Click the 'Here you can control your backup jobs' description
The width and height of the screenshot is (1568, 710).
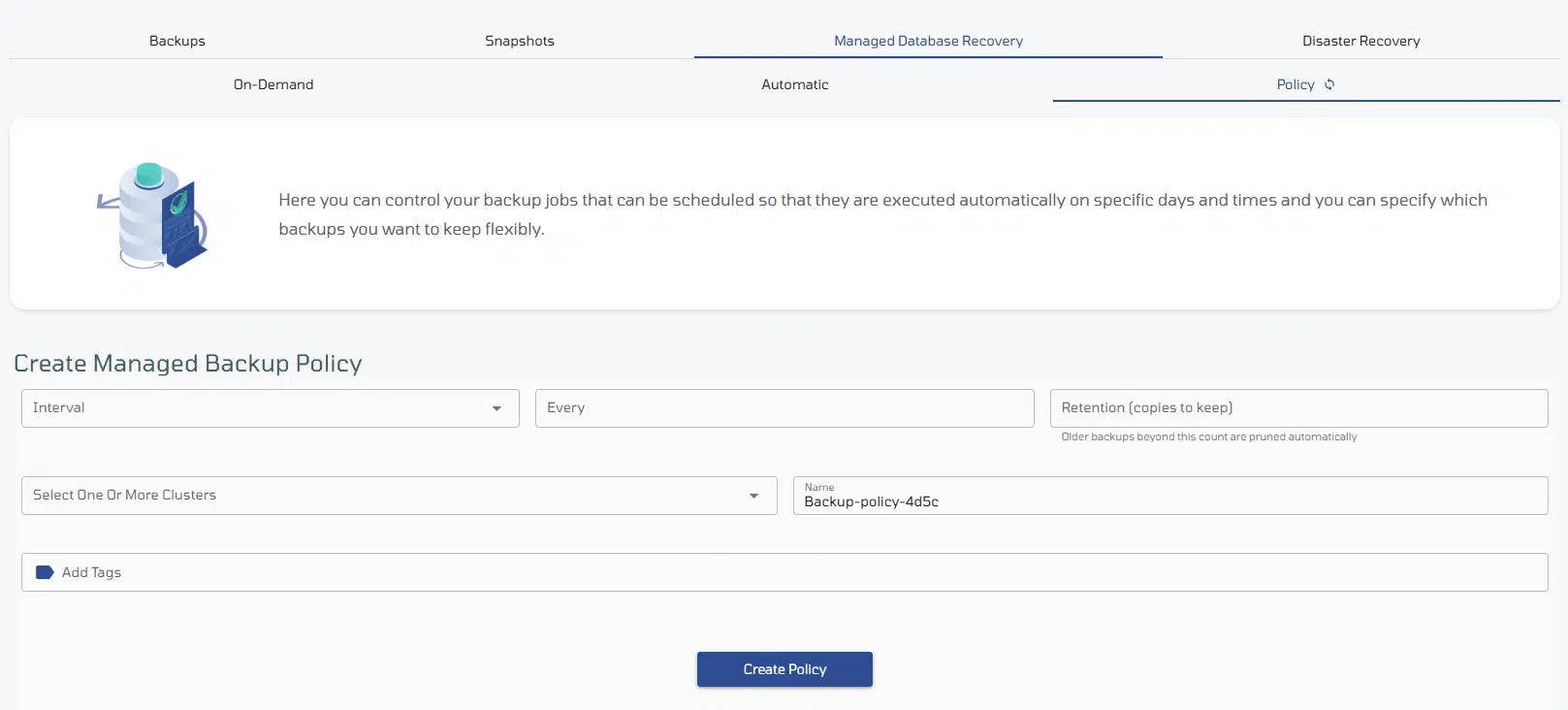pyautogui.click(x=882, y=214)
